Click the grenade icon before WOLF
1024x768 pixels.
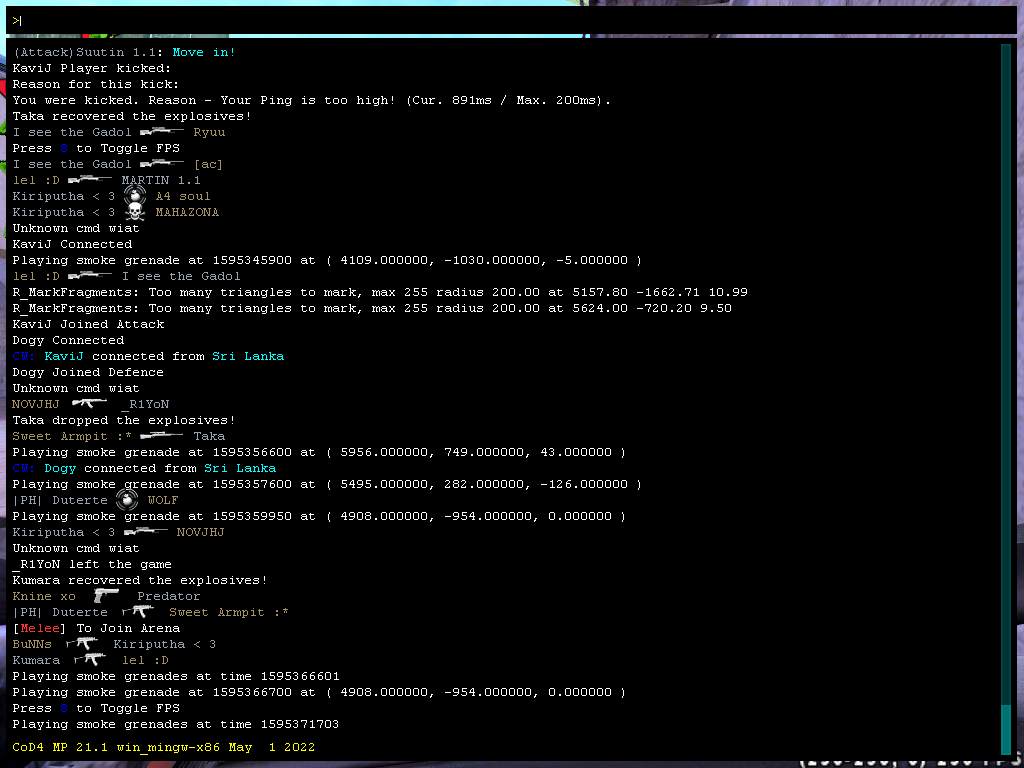(127, 500)
